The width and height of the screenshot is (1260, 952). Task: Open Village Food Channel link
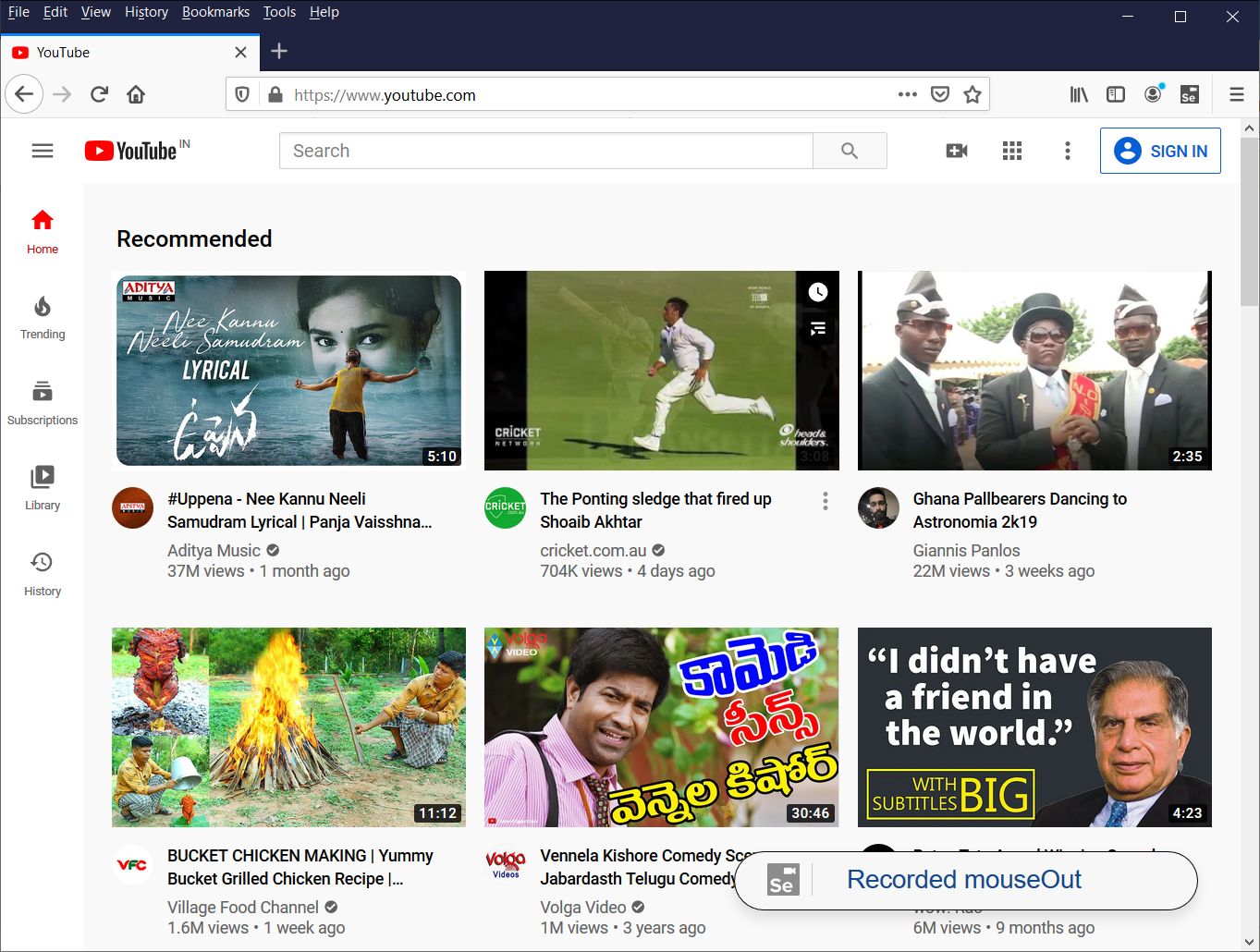(243, 908)
